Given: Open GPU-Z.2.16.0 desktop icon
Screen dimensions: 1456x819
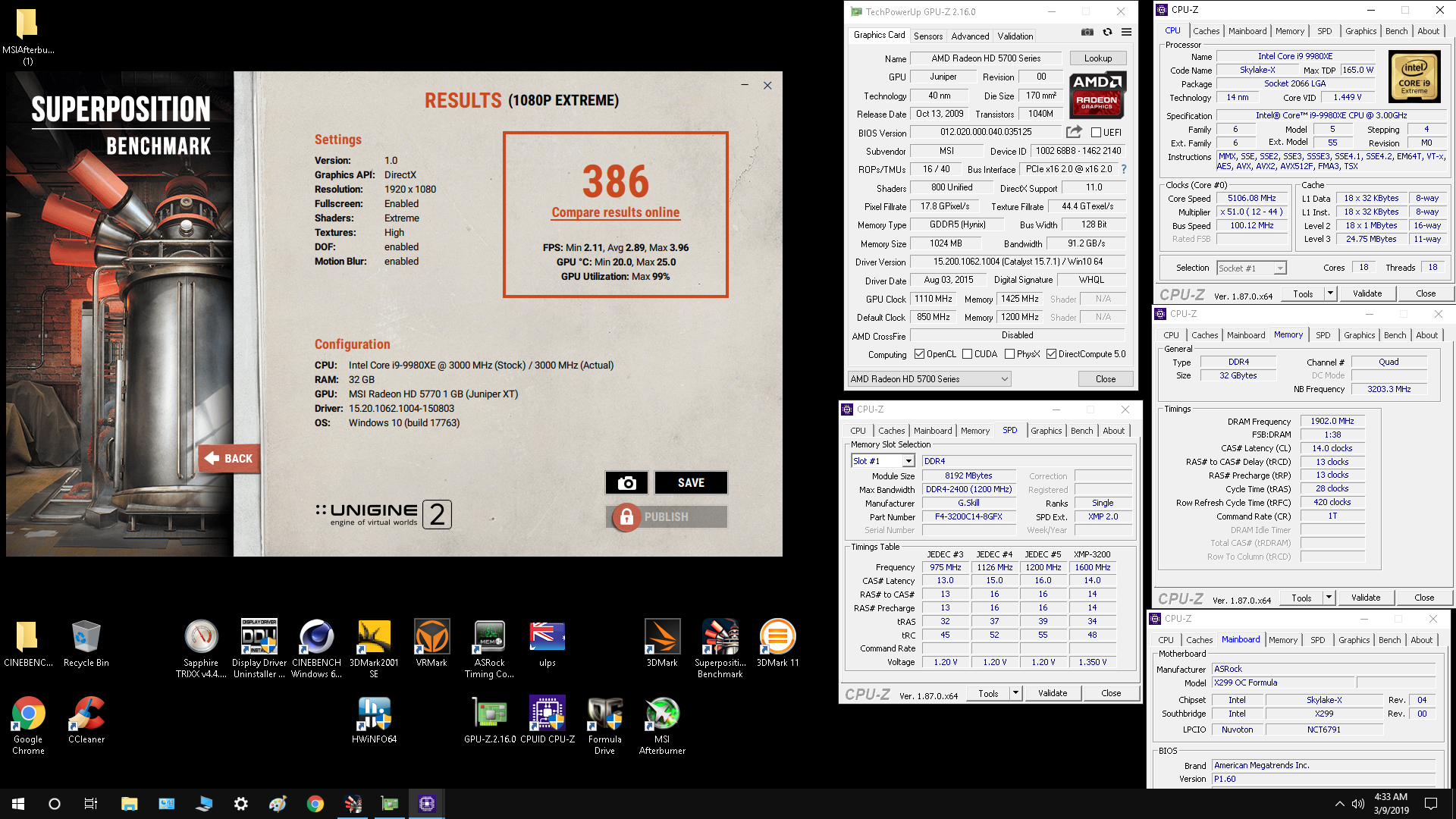Looking at the screenshot, I should point(490,720).
